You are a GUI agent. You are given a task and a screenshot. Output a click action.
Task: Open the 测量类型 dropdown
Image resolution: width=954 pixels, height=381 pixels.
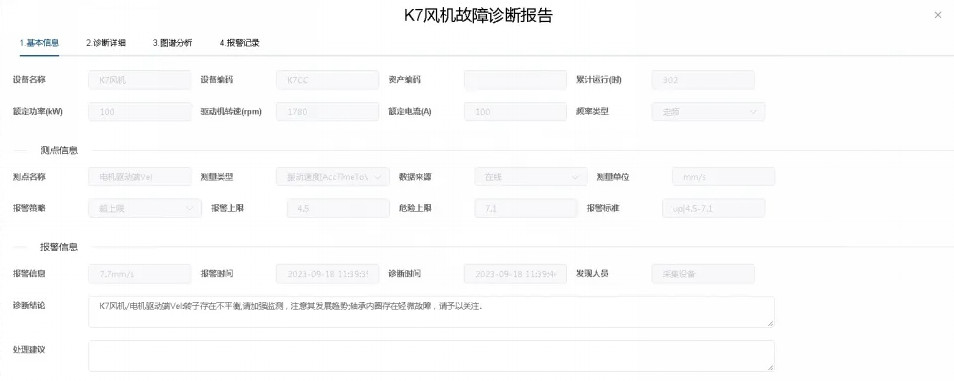click(333, 177)
